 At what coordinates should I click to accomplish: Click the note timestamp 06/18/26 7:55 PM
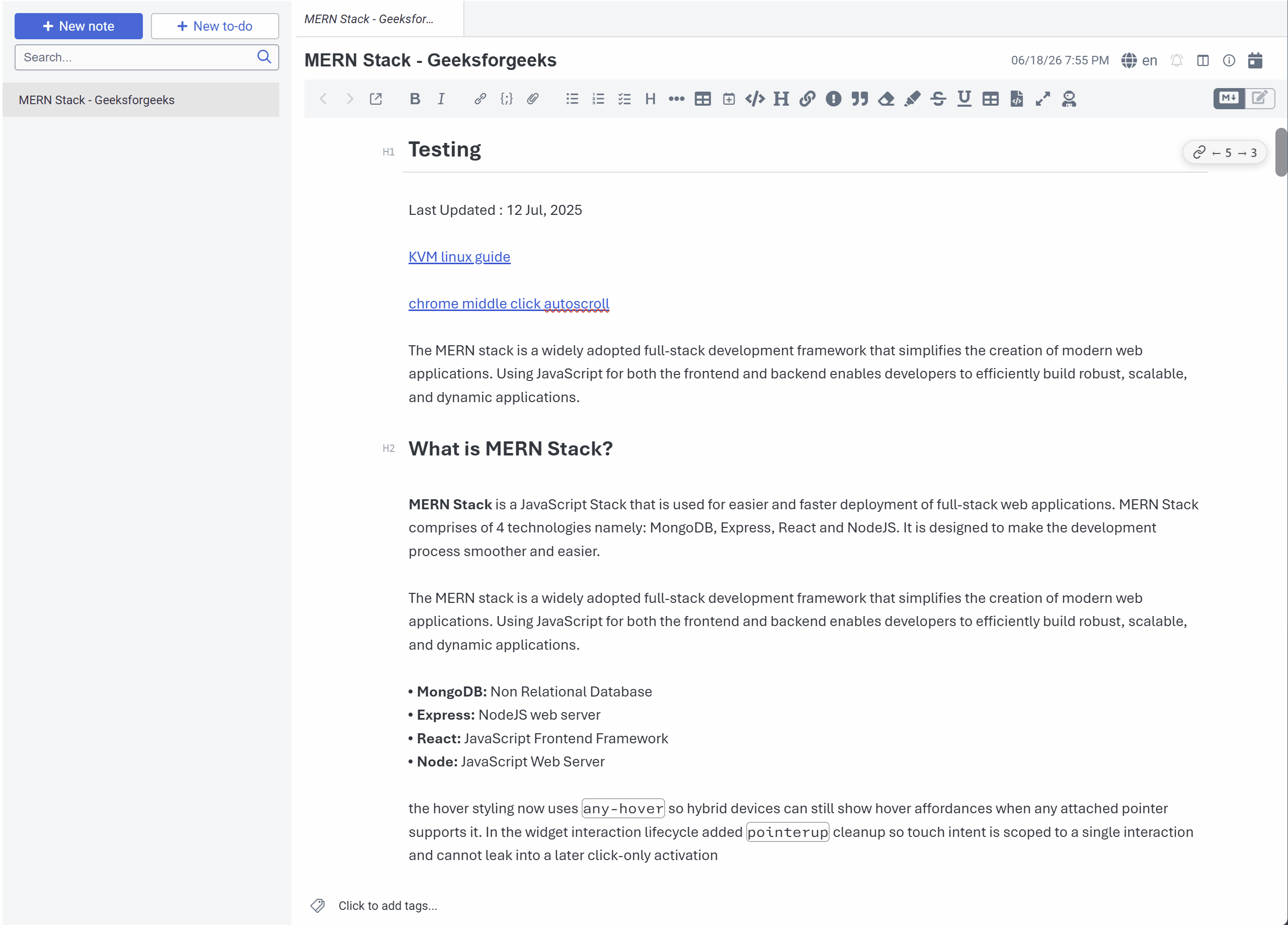(1060, 60)
